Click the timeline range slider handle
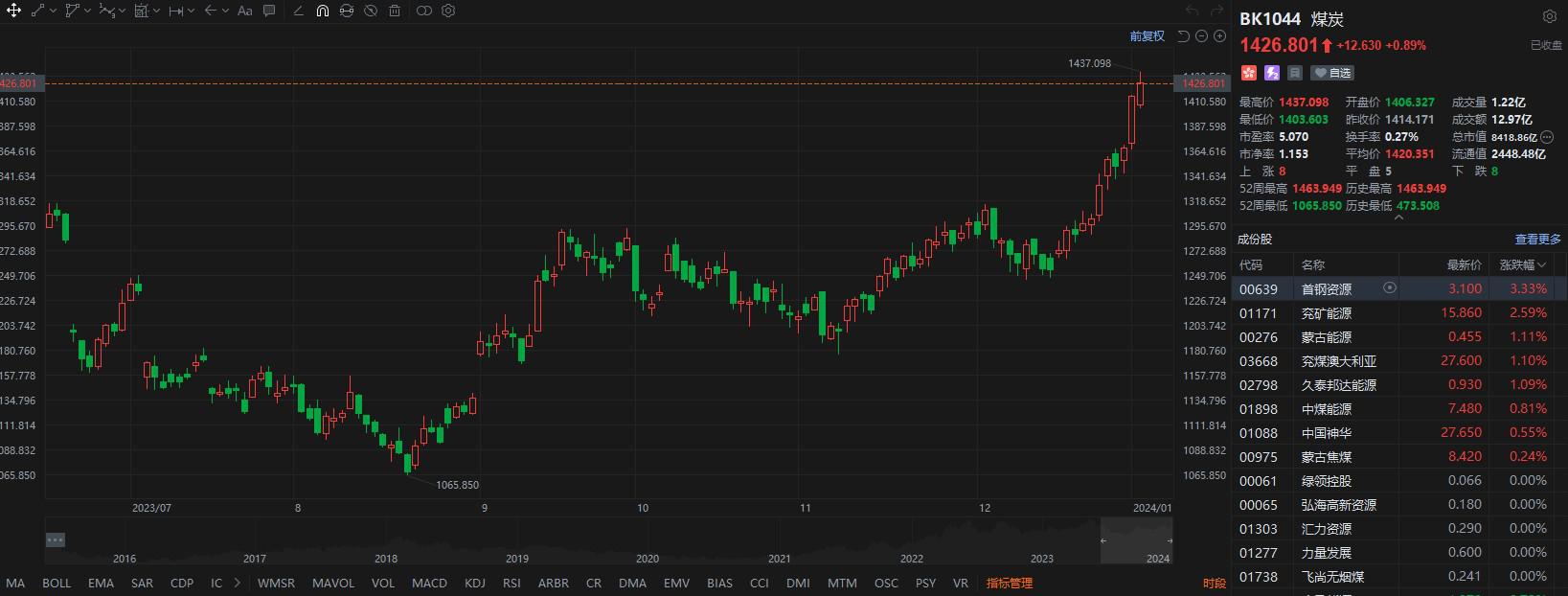Viewport: 1568px width, 596px height. click(x=1103, y=540)
